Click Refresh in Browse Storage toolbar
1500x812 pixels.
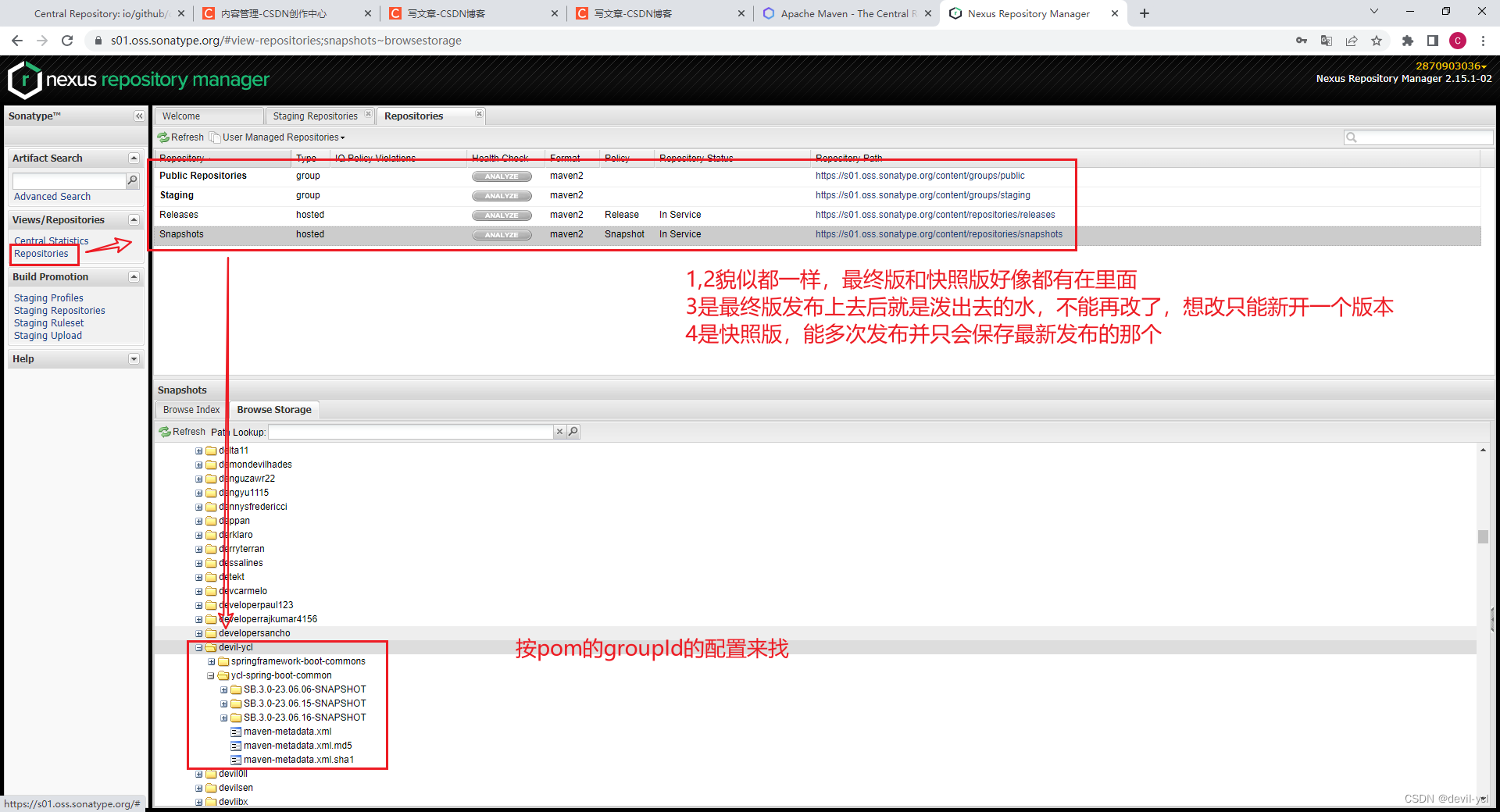pos(182,432)
